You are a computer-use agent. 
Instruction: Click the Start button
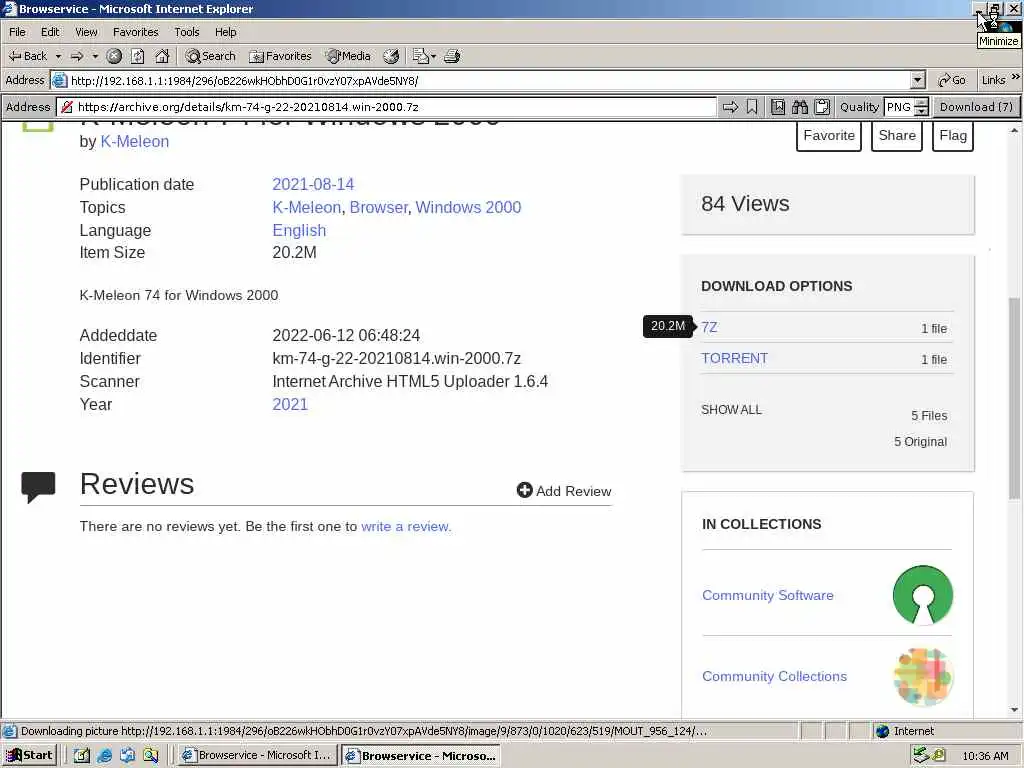[29, 756]
